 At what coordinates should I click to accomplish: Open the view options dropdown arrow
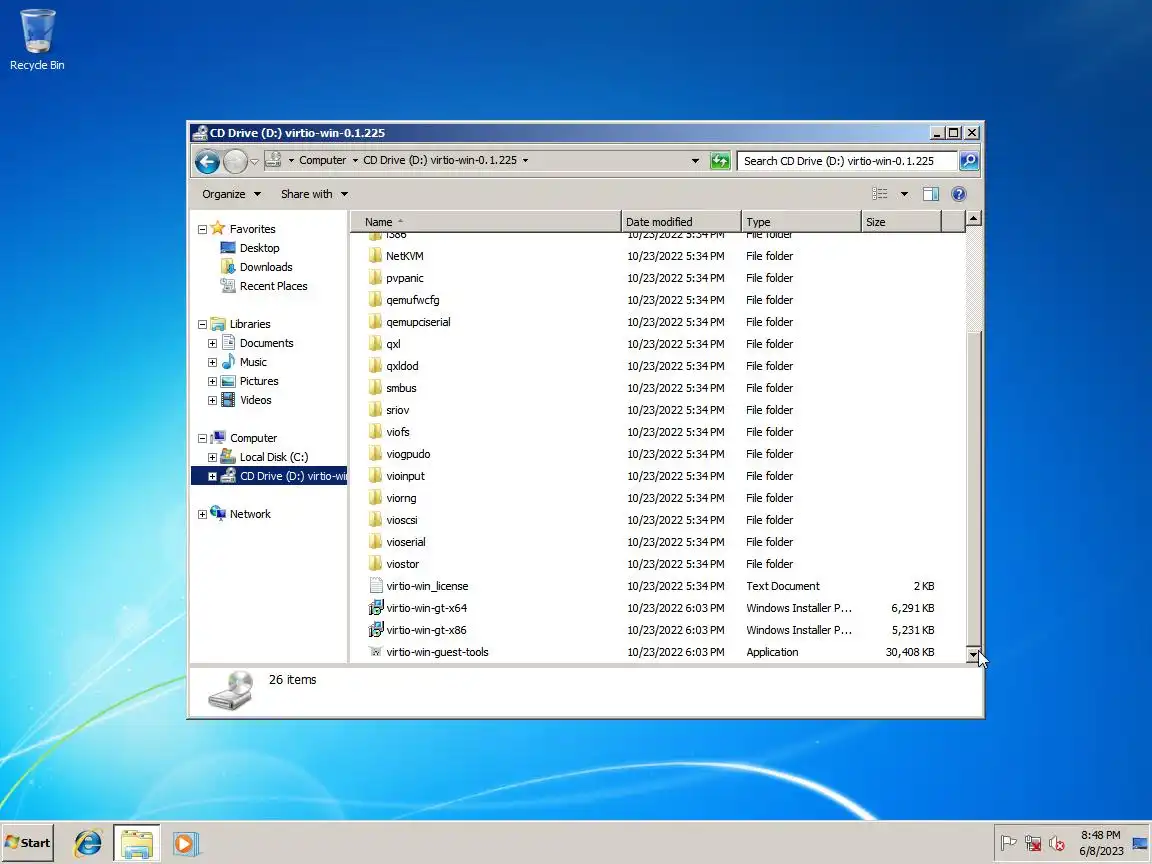tap(904, 194)
